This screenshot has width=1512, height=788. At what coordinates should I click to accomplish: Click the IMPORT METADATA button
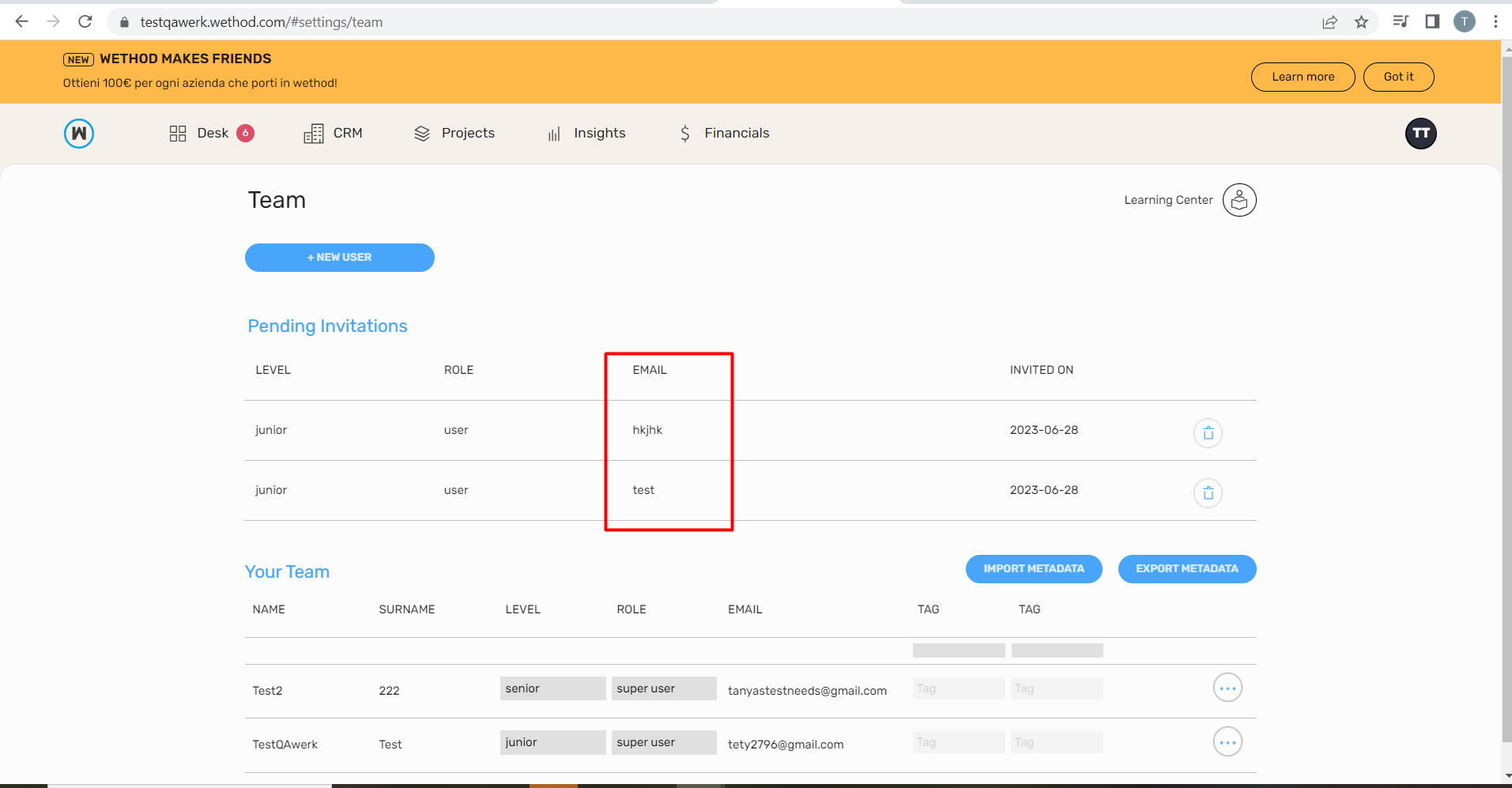click(x=1034, y=569)
